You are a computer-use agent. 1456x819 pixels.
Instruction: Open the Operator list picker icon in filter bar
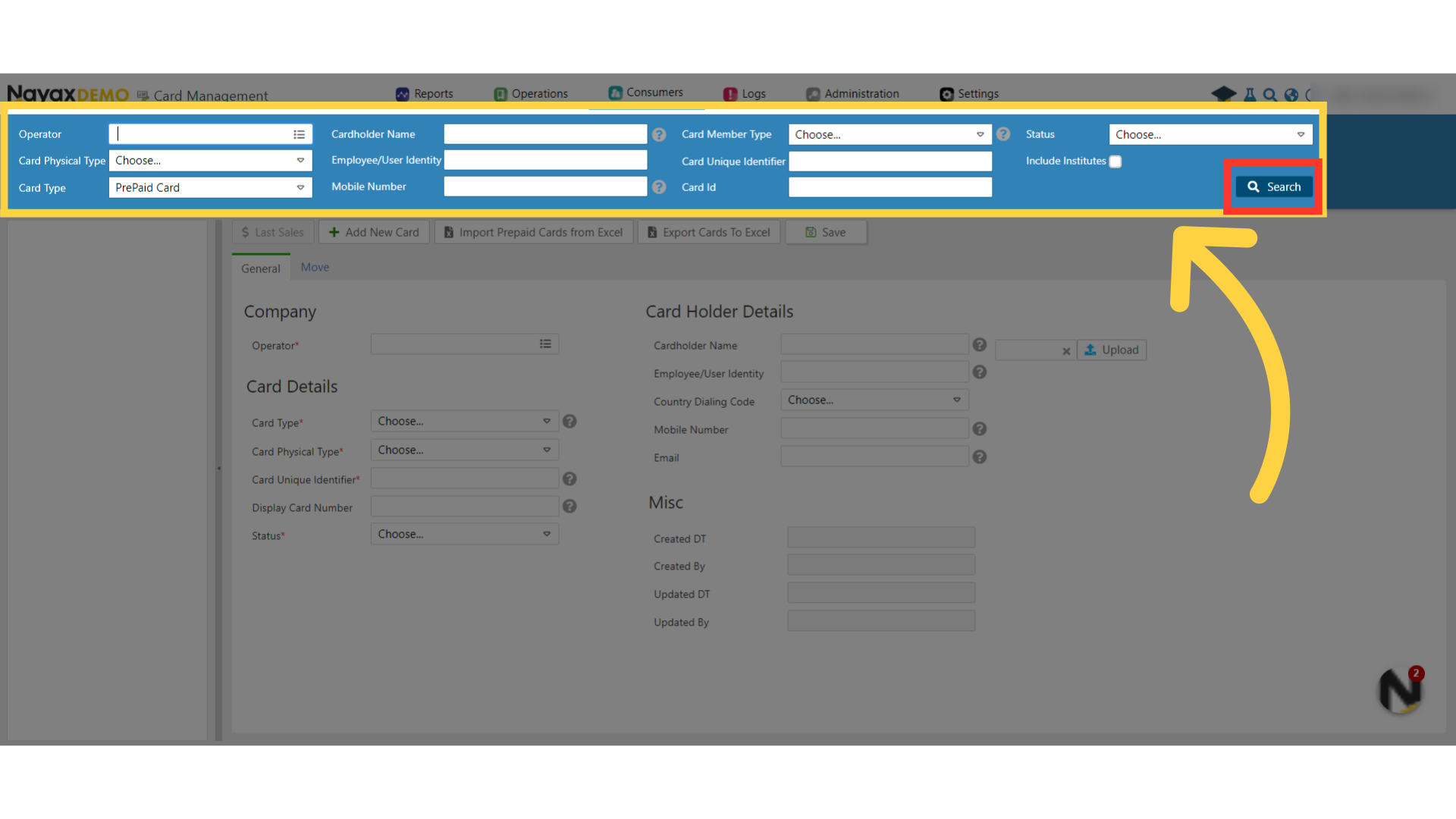(x=300, y=134)
